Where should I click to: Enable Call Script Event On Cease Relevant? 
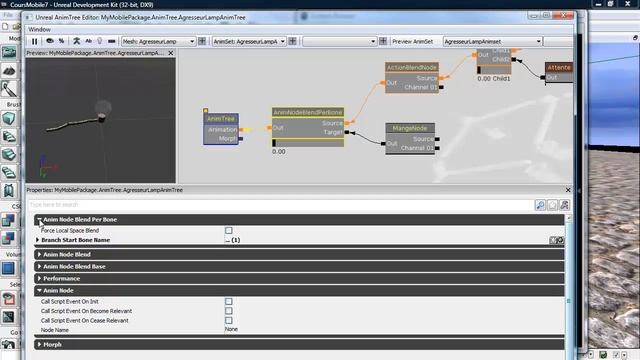tap(229, 320)
